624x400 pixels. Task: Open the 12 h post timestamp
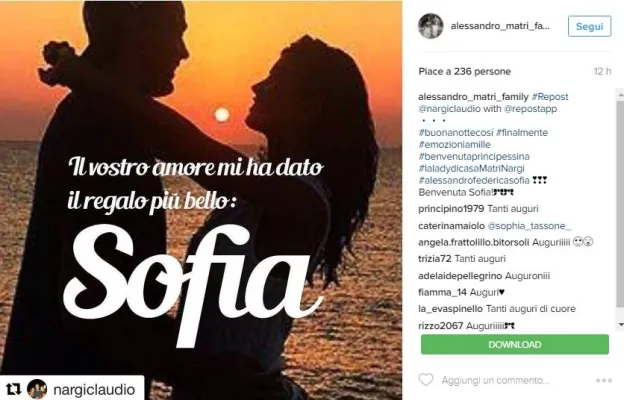point(602,72)
